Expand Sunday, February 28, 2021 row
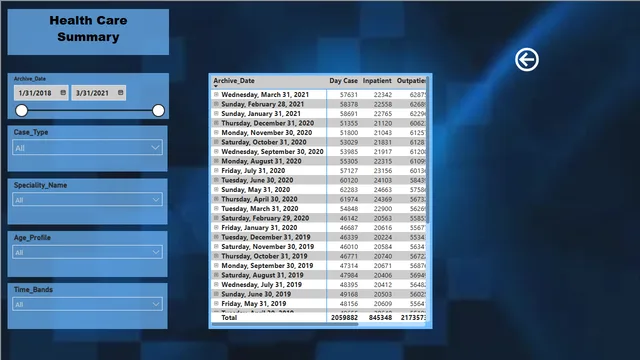Image resolution: width=640 pixels, height=360 pixels. 216,104
